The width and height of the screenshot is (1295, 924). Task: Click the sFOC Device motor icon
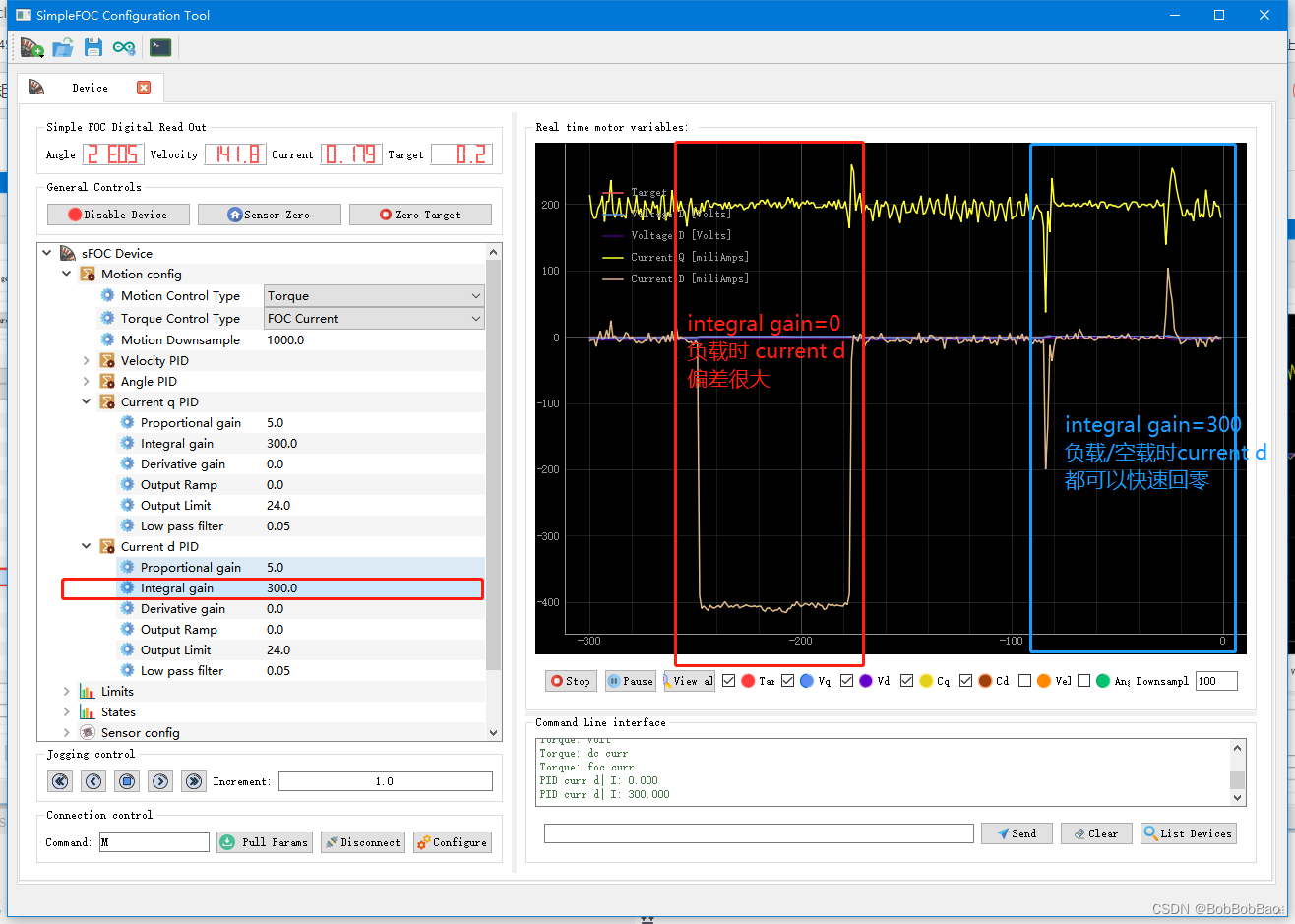68,253
